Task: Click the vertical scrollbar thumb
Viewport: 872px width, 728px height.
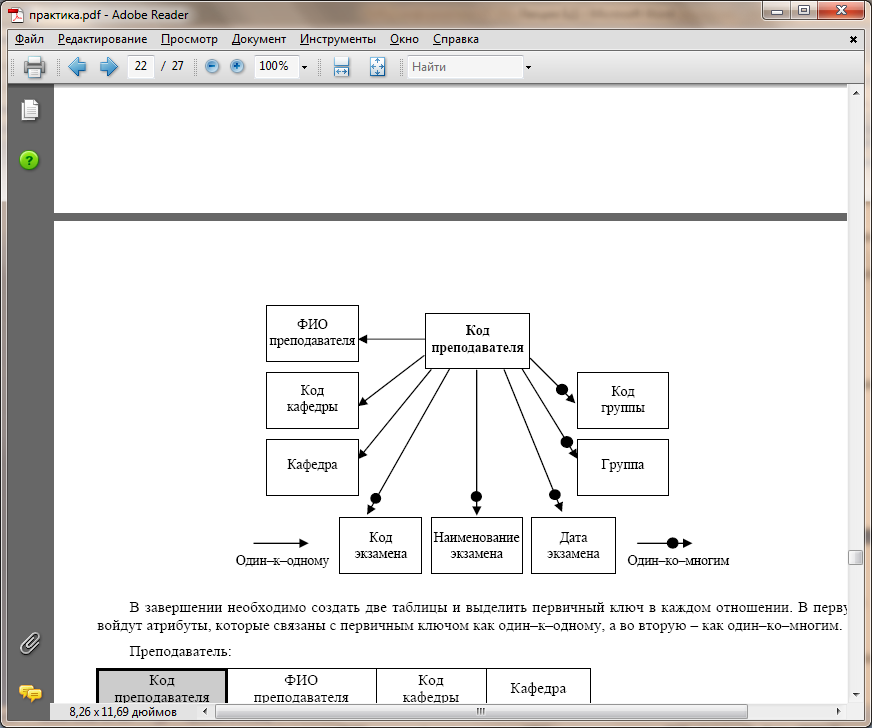Action: coord(855,557)
